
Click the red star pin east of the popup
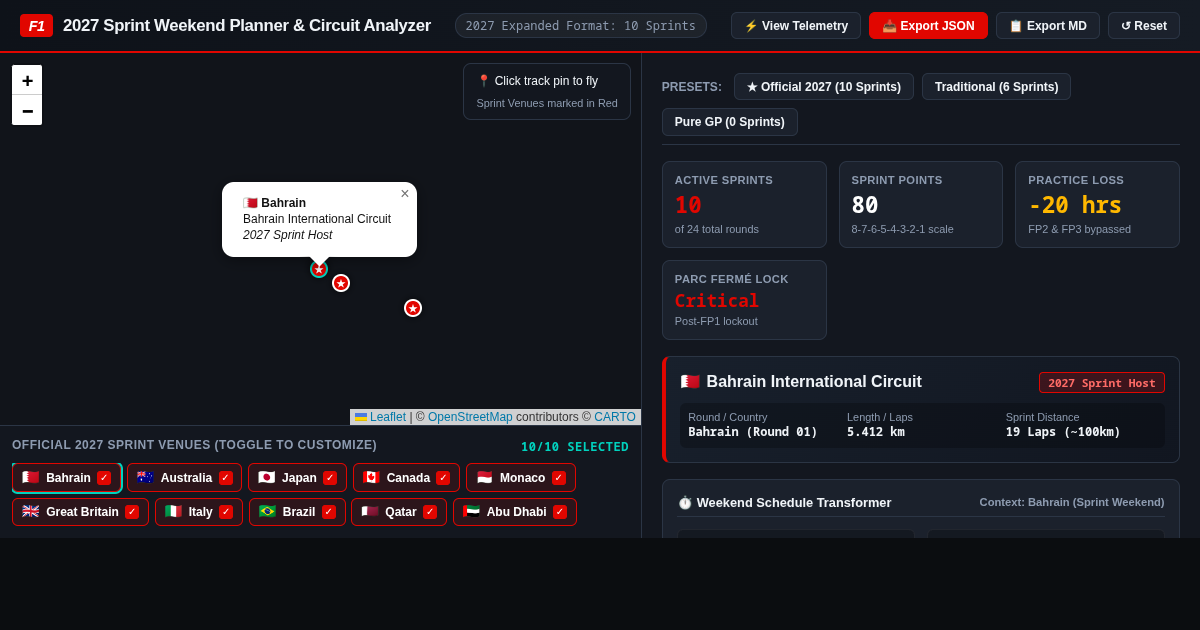413,308
